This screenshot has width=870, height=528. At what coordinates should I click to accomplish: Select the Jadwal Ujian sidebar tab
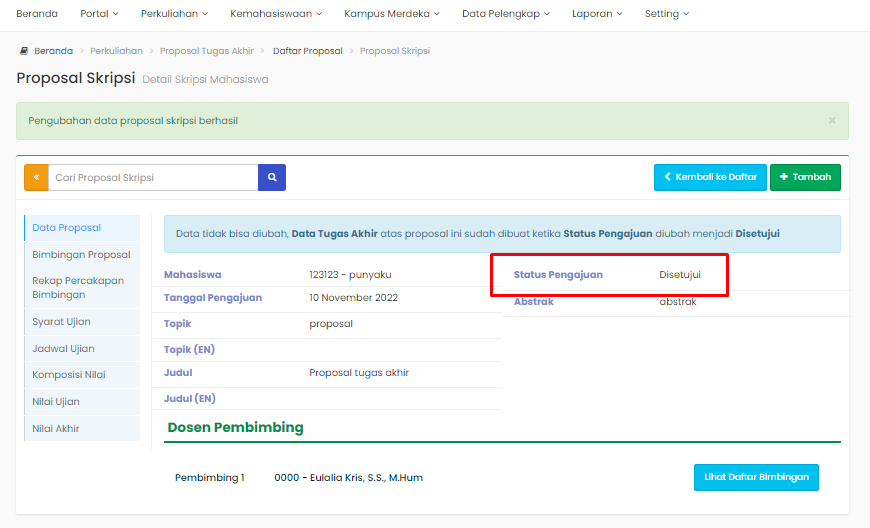click(63, 349)
